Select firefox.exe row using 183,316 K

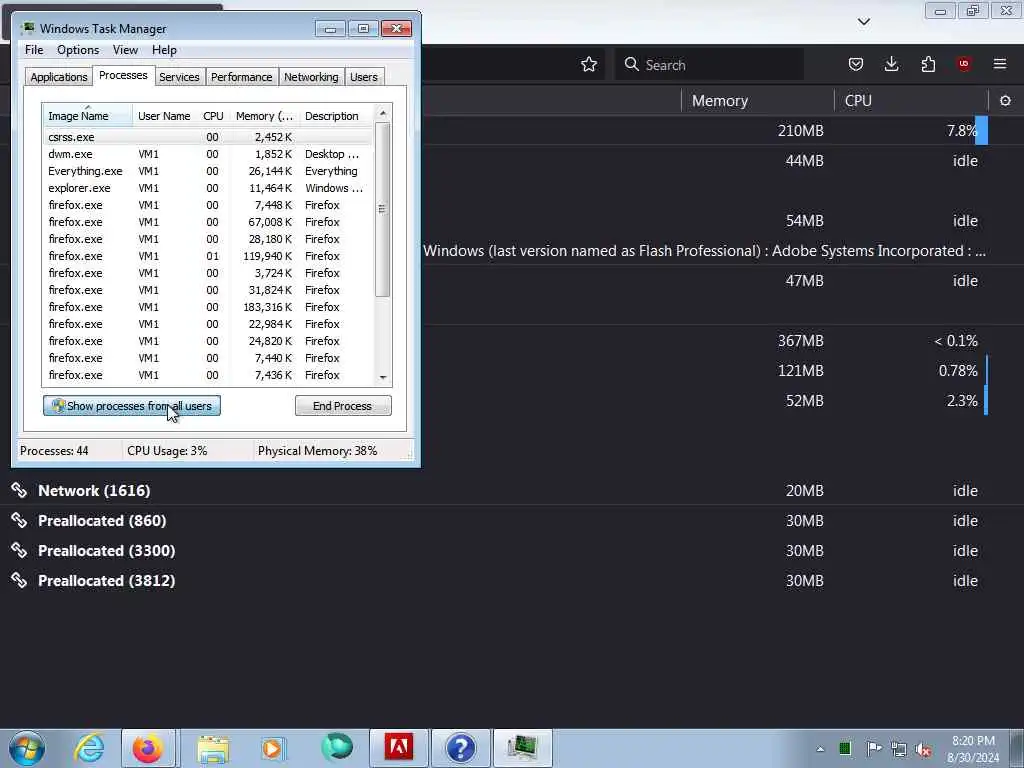[x=208, y=306]
